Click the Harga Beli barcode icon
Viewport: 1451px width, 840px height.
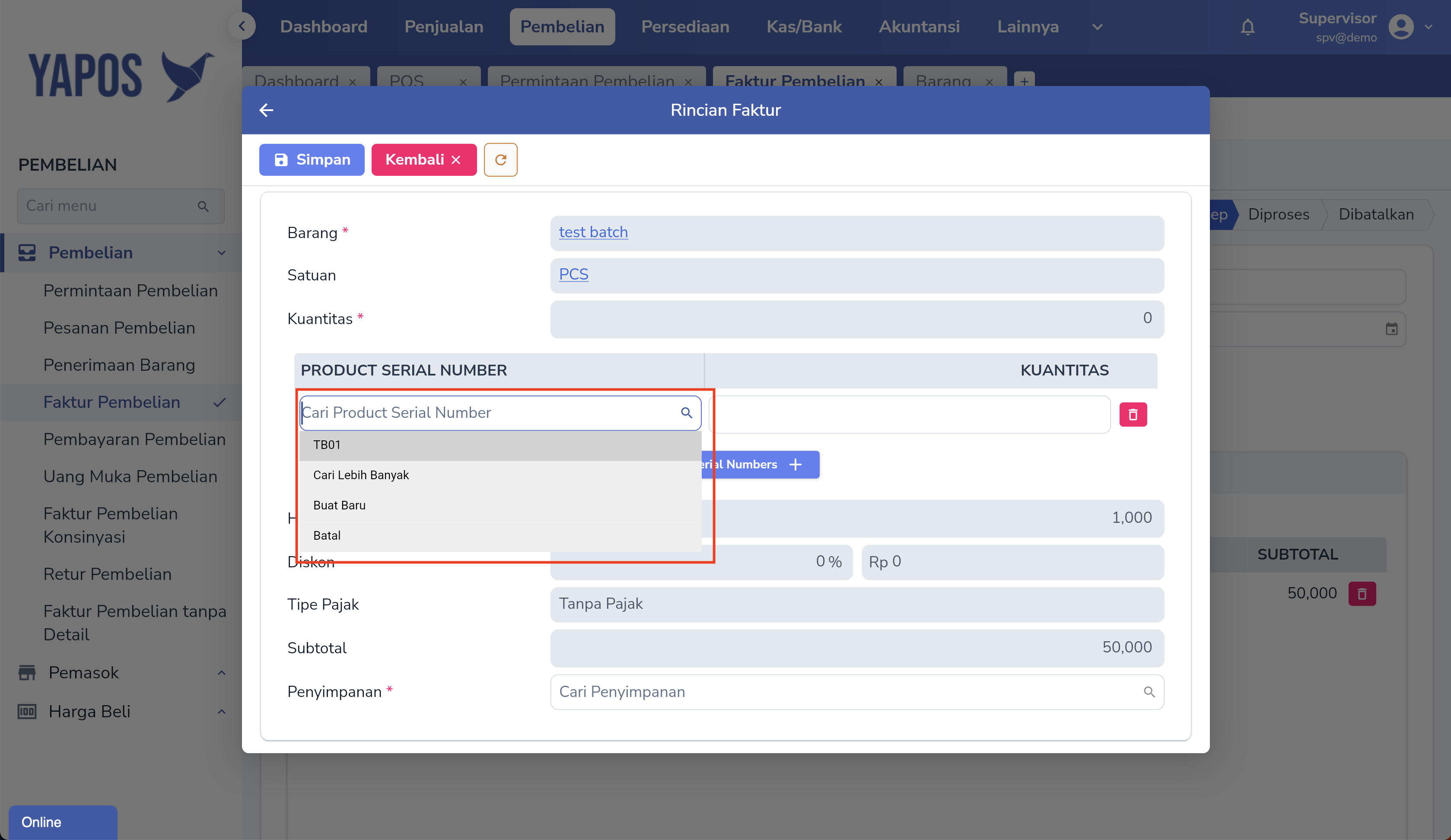point(26,712)
